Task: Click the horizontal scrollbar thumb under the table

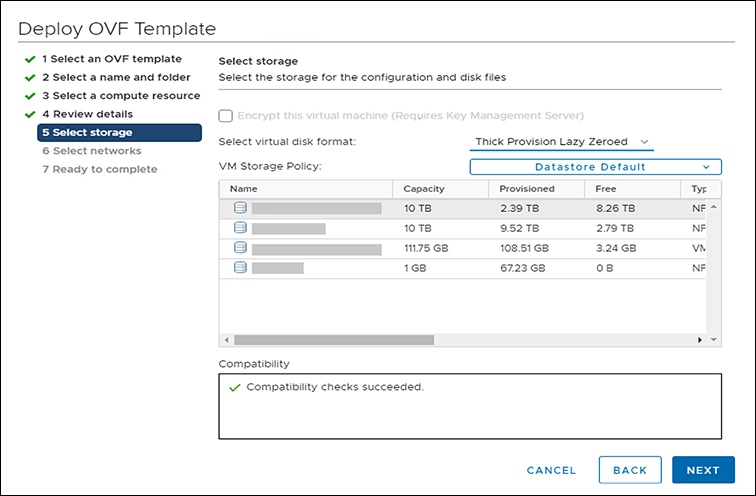Action: tap(334, 340)
